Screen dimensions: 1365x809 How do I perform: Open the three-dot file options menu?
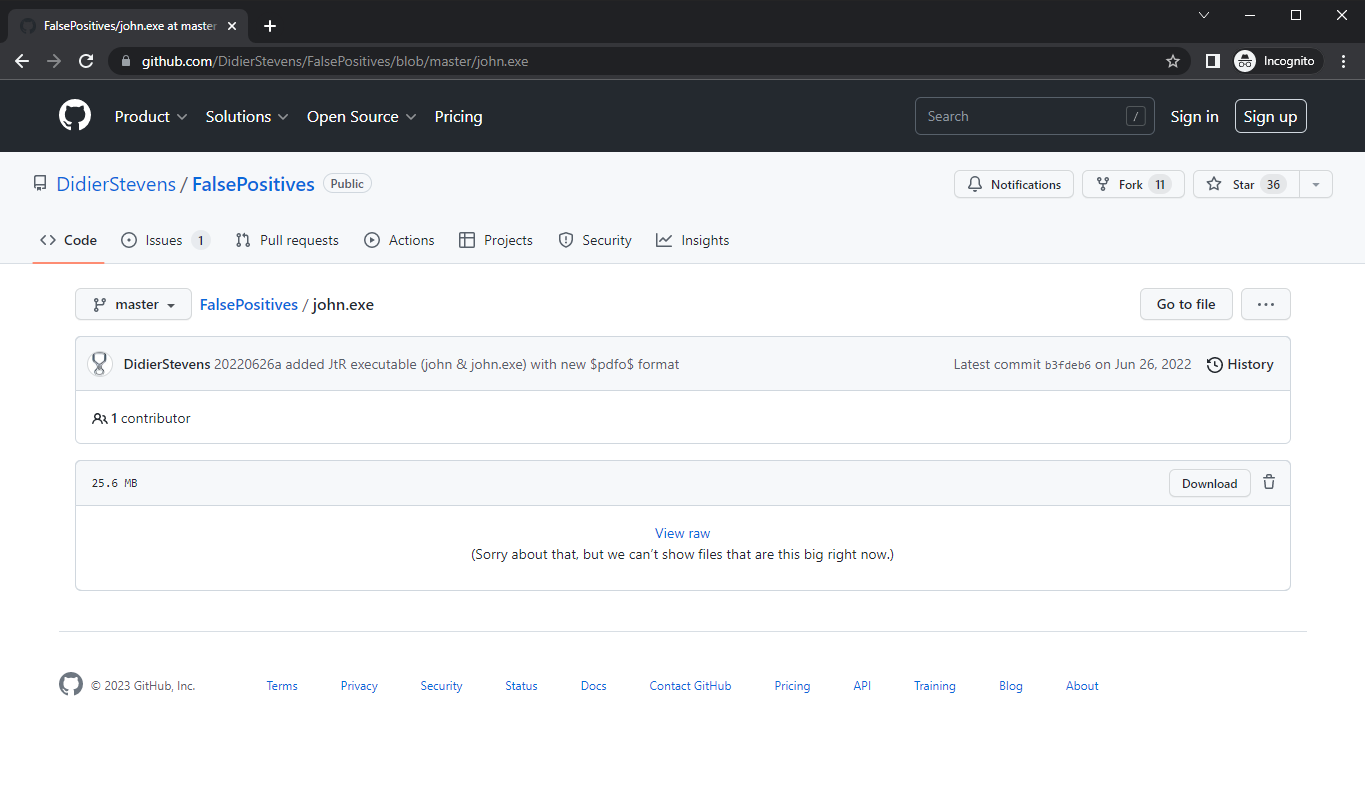point(1265,304)
